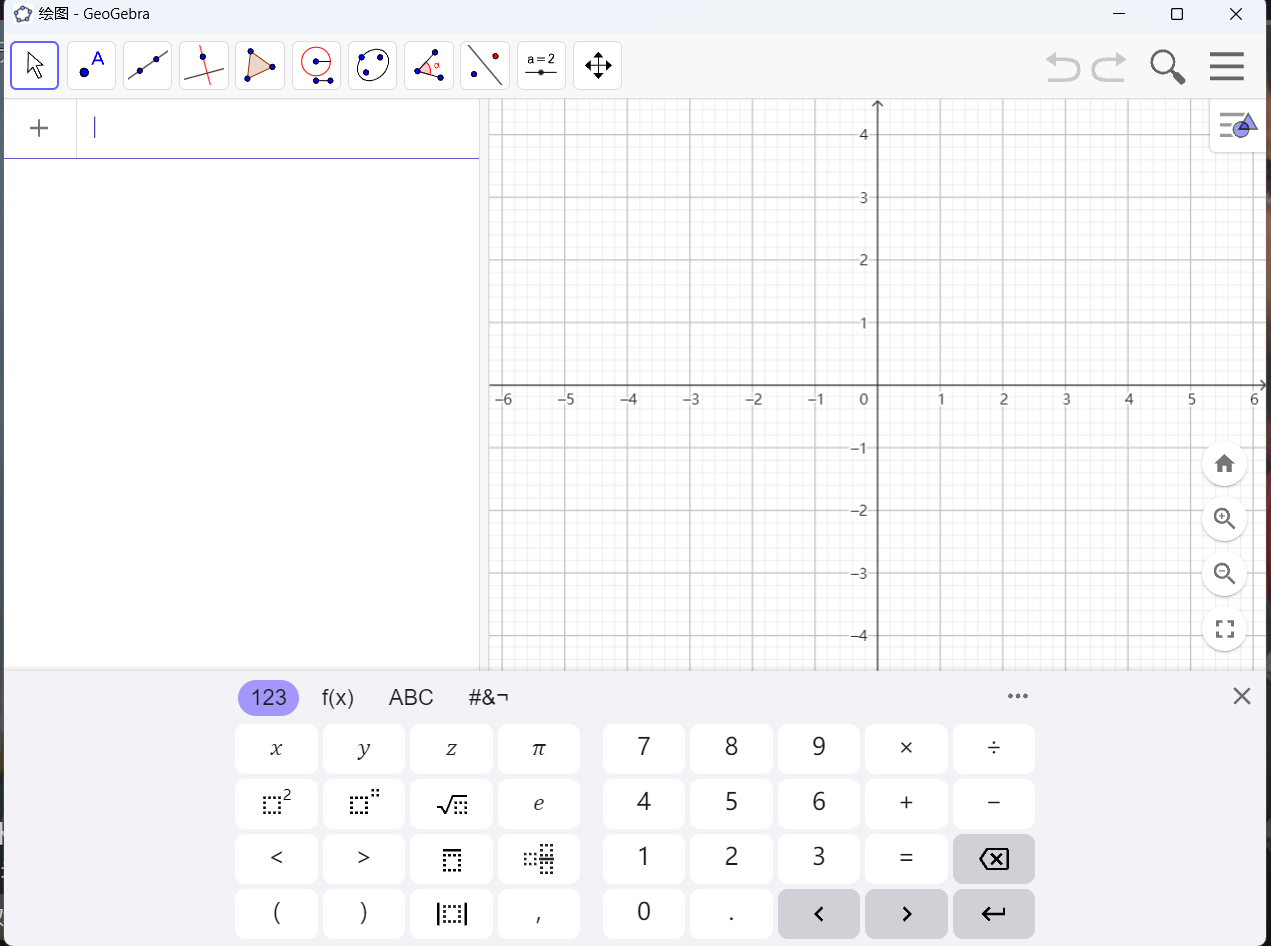Tap the division ÷ key

[x=994, y=749]
